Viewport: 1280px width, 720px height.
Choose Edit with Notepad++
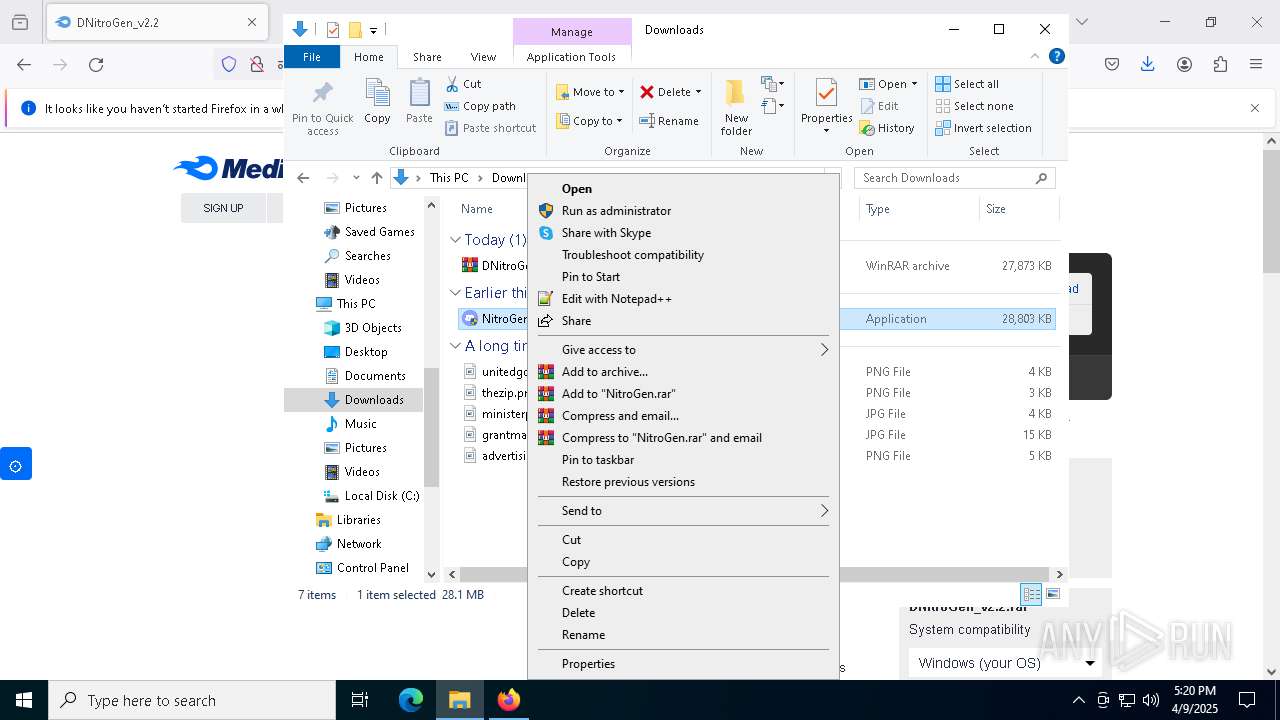683,299
